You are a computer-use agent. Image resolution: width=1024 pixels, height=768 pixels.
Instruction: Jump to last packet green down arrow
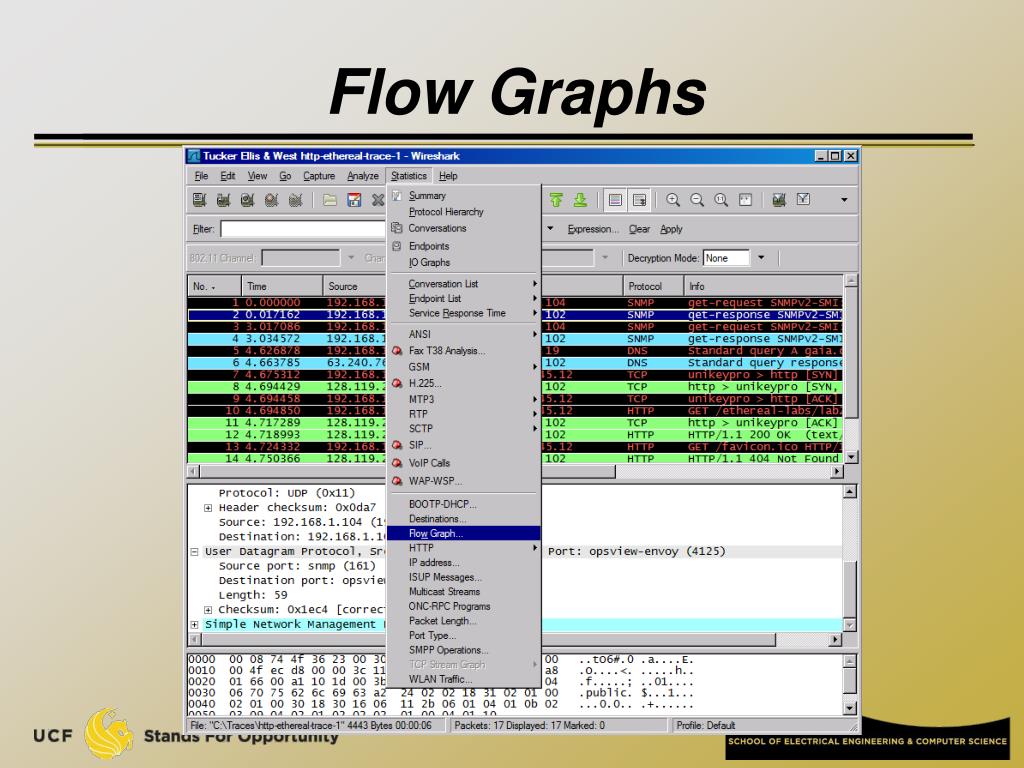coord(580,200)
